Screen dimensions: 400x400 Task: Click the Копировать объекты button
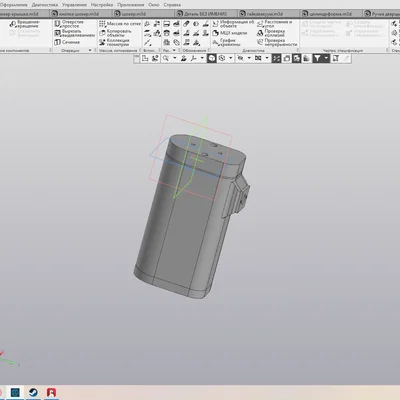(x=116, y=33)
